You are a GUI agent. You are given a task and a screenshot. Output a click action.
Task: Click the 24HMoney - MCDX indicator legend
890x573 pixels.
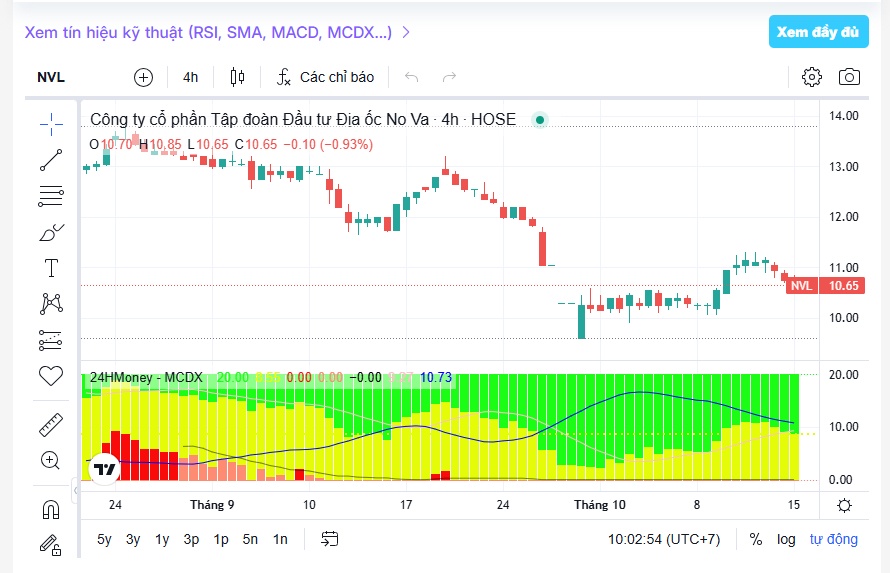click(x=146, y=377)
